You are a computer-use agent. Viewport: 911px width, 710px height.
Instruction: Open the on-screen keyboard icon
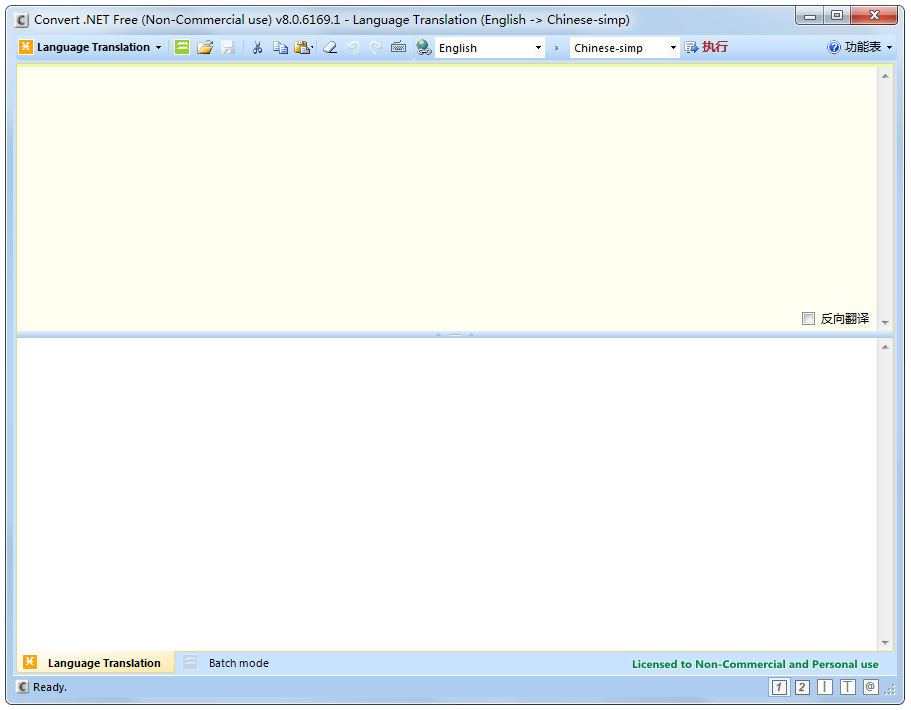pyautogui.click(x=399, y=47)
